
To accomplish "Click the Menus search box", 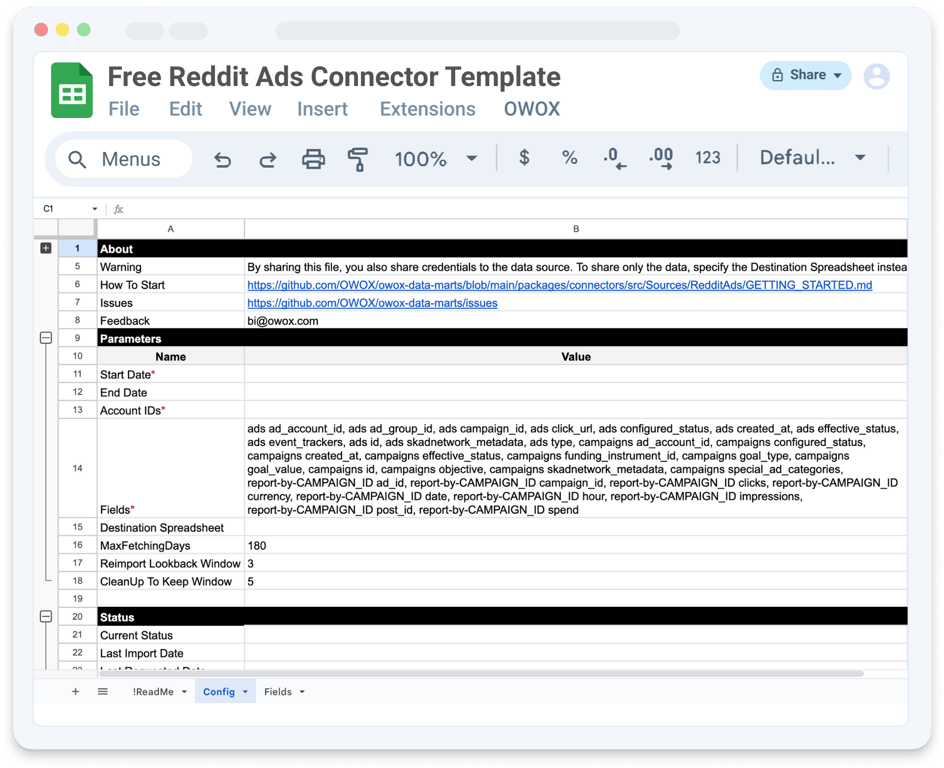I will coord(123,159).
